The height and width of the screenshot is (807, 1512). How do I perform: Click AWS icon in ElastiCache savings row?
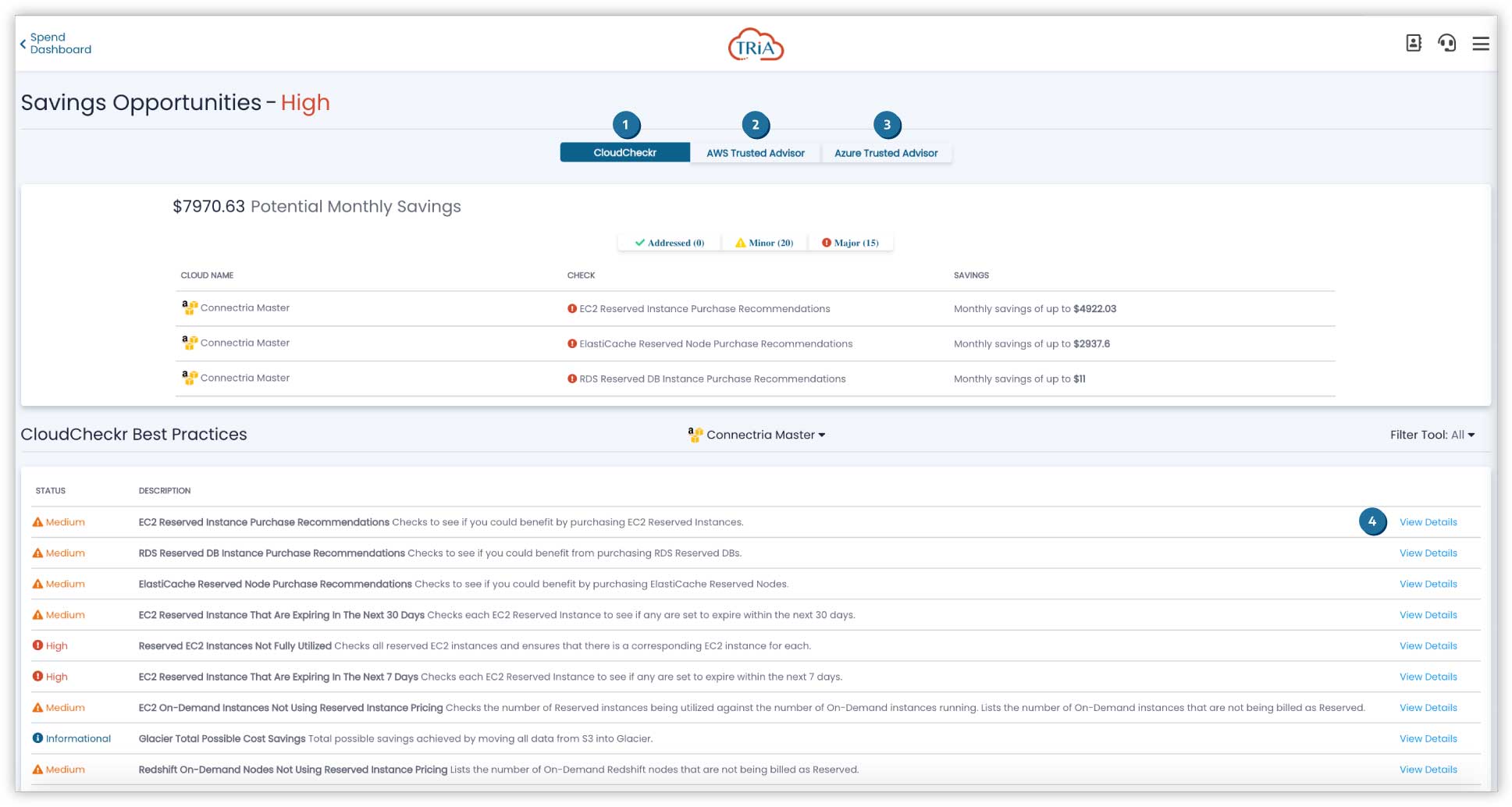(190, 343)
